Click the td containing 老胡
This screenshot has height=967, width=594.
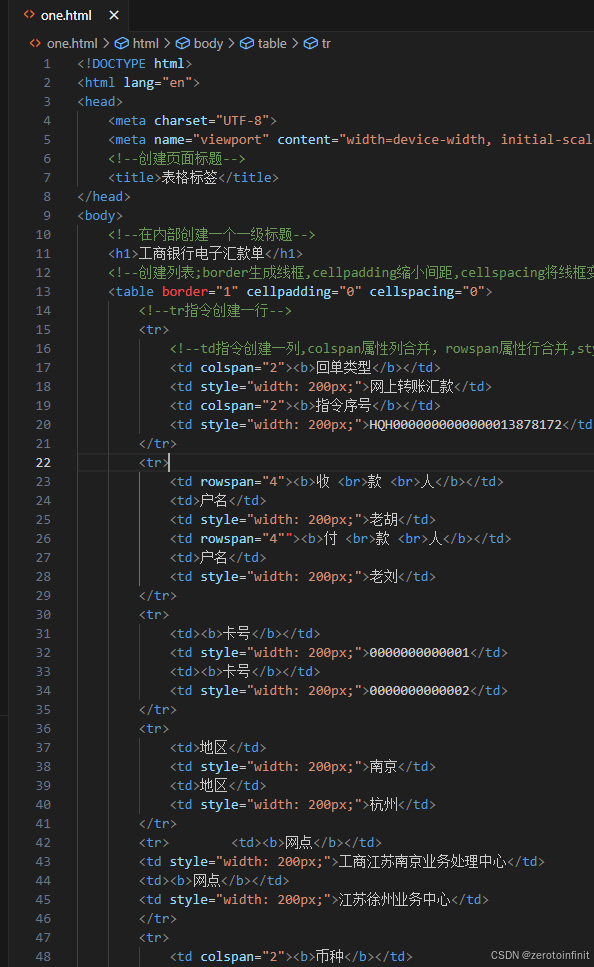click(303, 520)
